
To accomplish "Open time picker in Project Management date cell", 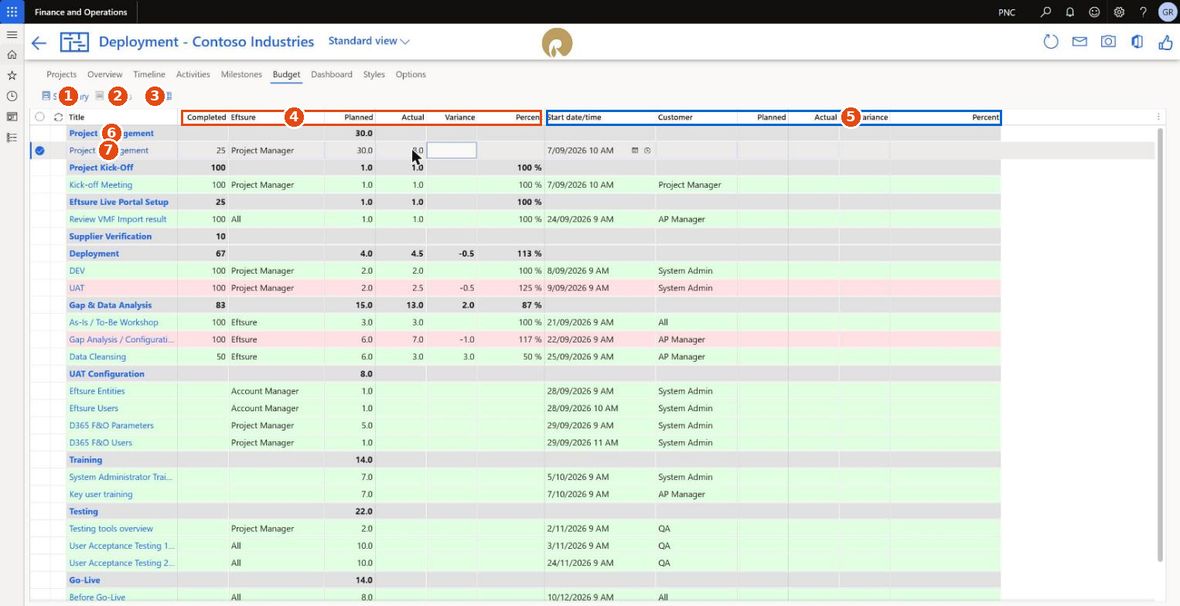I will click(647, 151).
